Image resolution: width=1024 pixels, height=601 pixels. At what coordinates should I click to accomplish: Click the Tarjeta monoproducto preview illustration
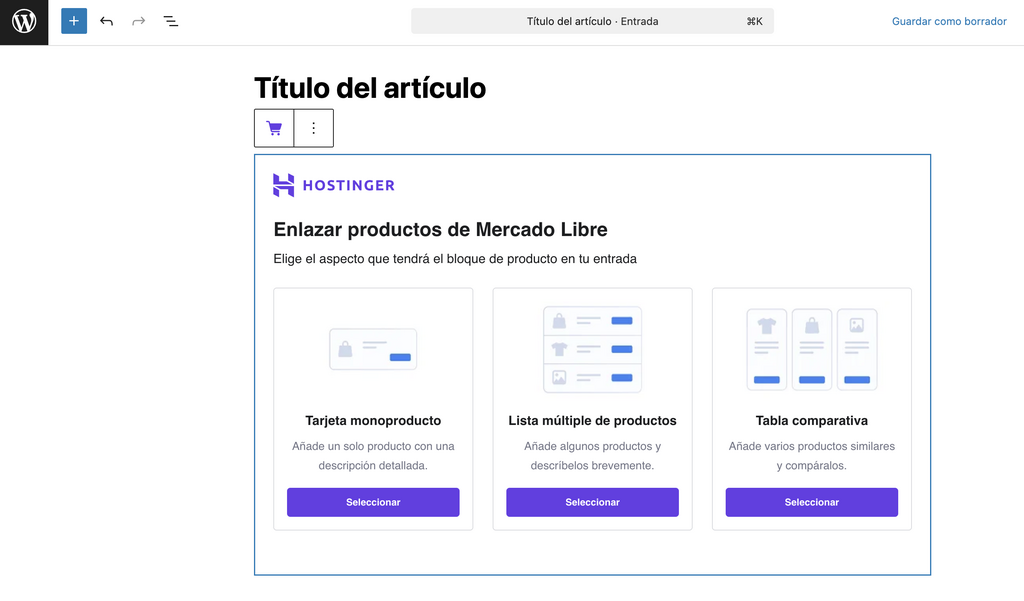pyautogui.click(x=372, y=349)
